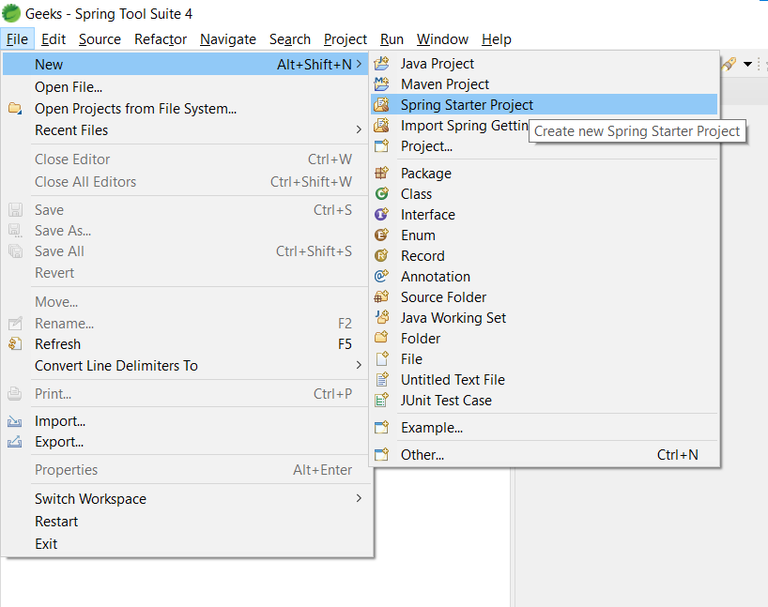Expand Convert Line Delimiters To arrow
This screenshot has height=607, width=768.
pyautogui.click(x=359, y=365)
